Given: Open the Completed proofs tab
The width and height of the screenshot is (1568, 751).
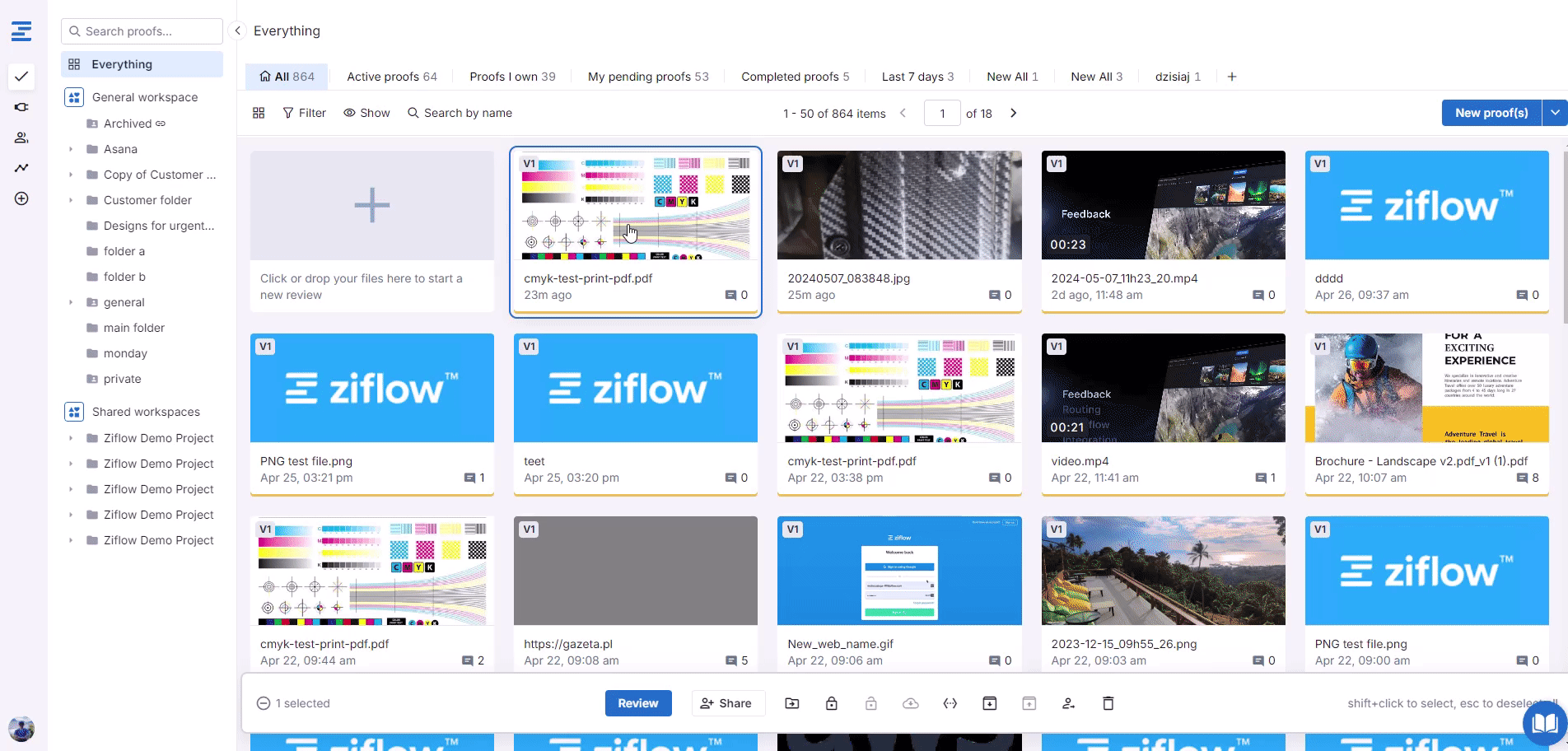Looking at the screenshot, I should 795,77.
